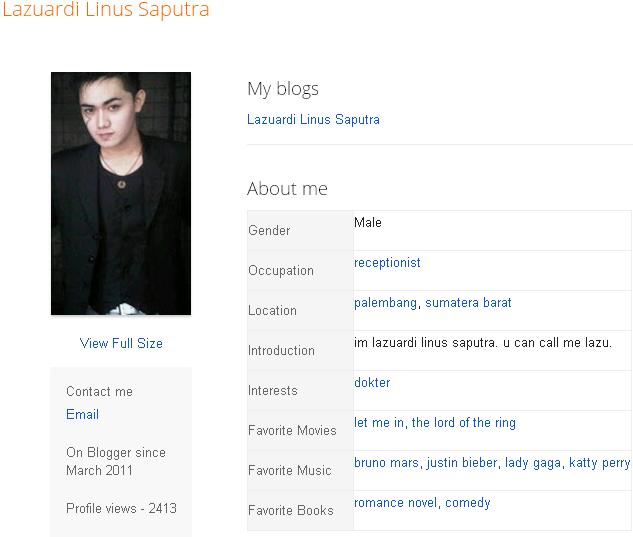Select the lady gaga music link
The image size is (633, 537).
pos(533,463)
